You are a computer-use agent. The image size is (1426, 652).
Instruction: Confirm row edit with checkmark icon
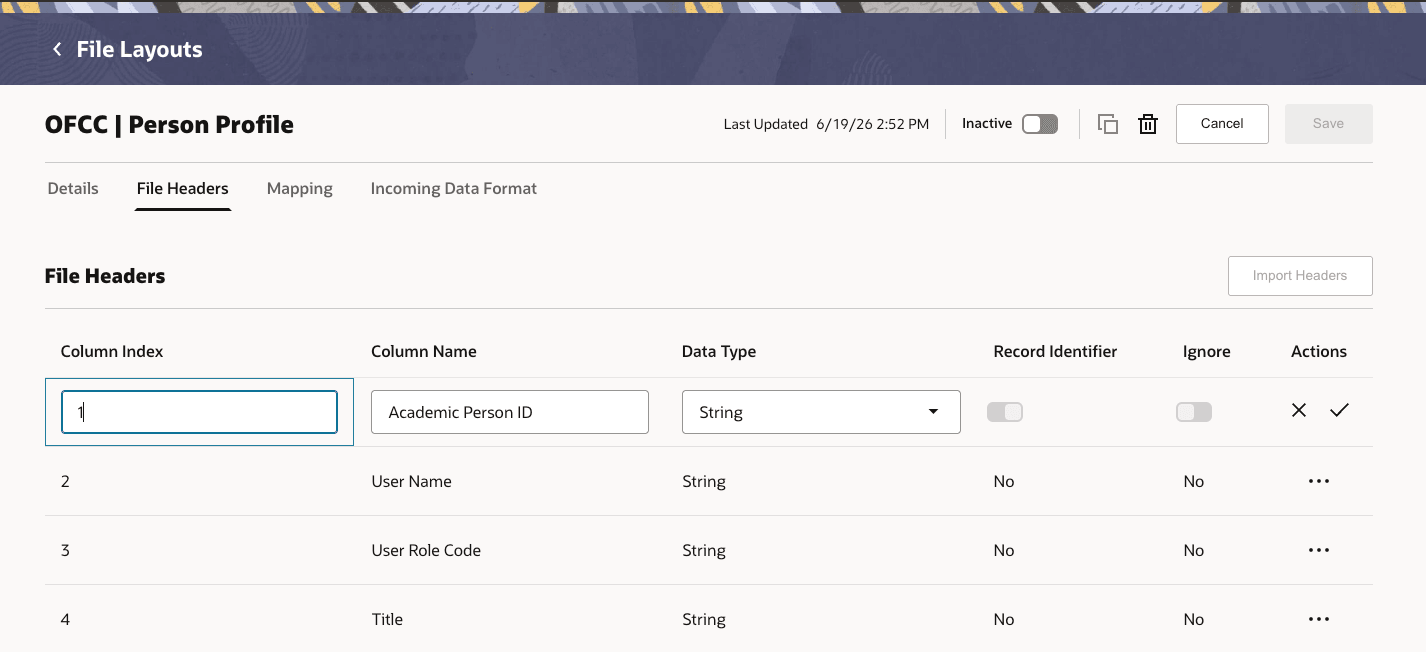(x=1339, y=410)
